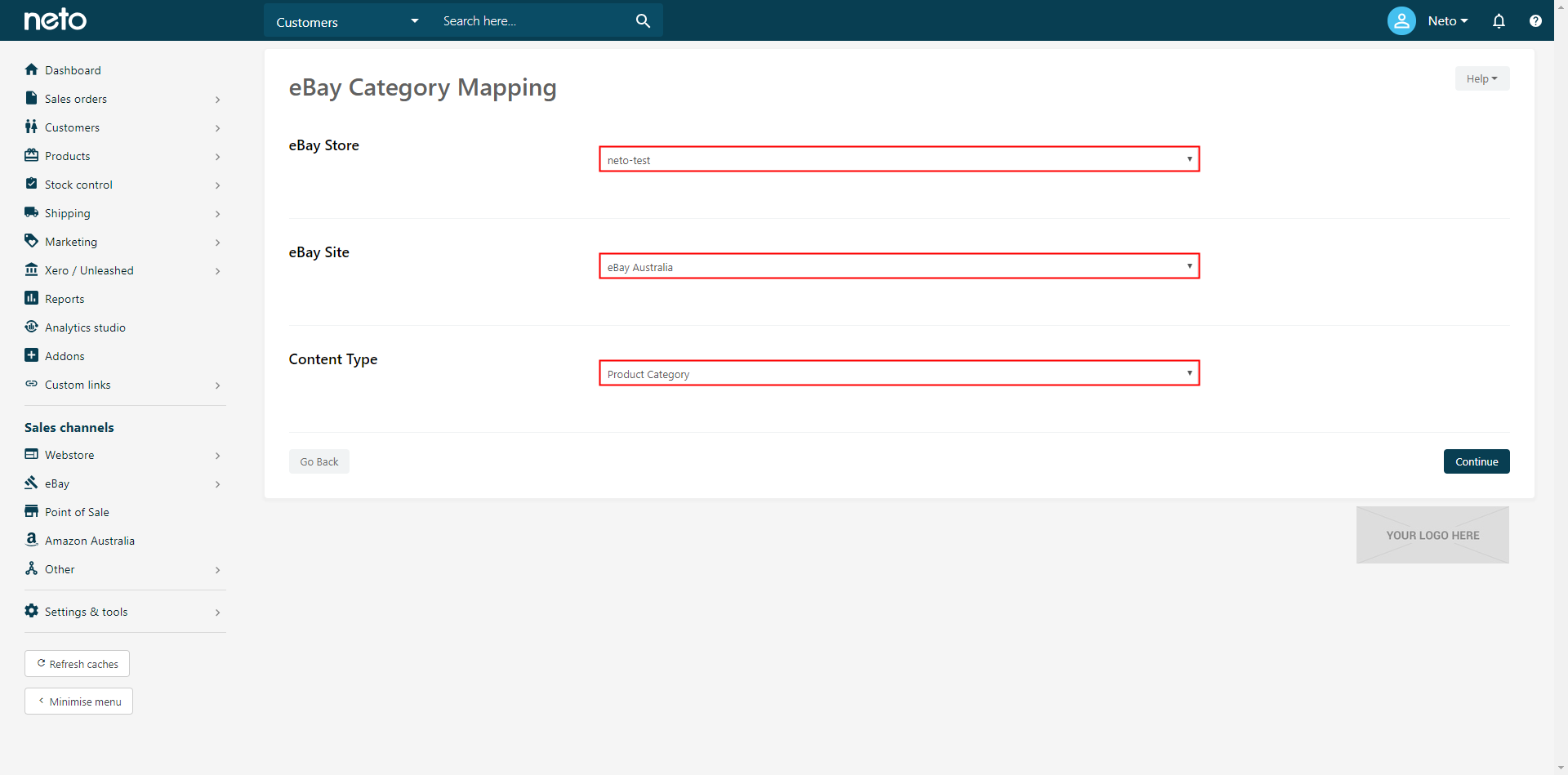
Task: Click the Shipping truck icon
Action: click(x=31, y=212)
